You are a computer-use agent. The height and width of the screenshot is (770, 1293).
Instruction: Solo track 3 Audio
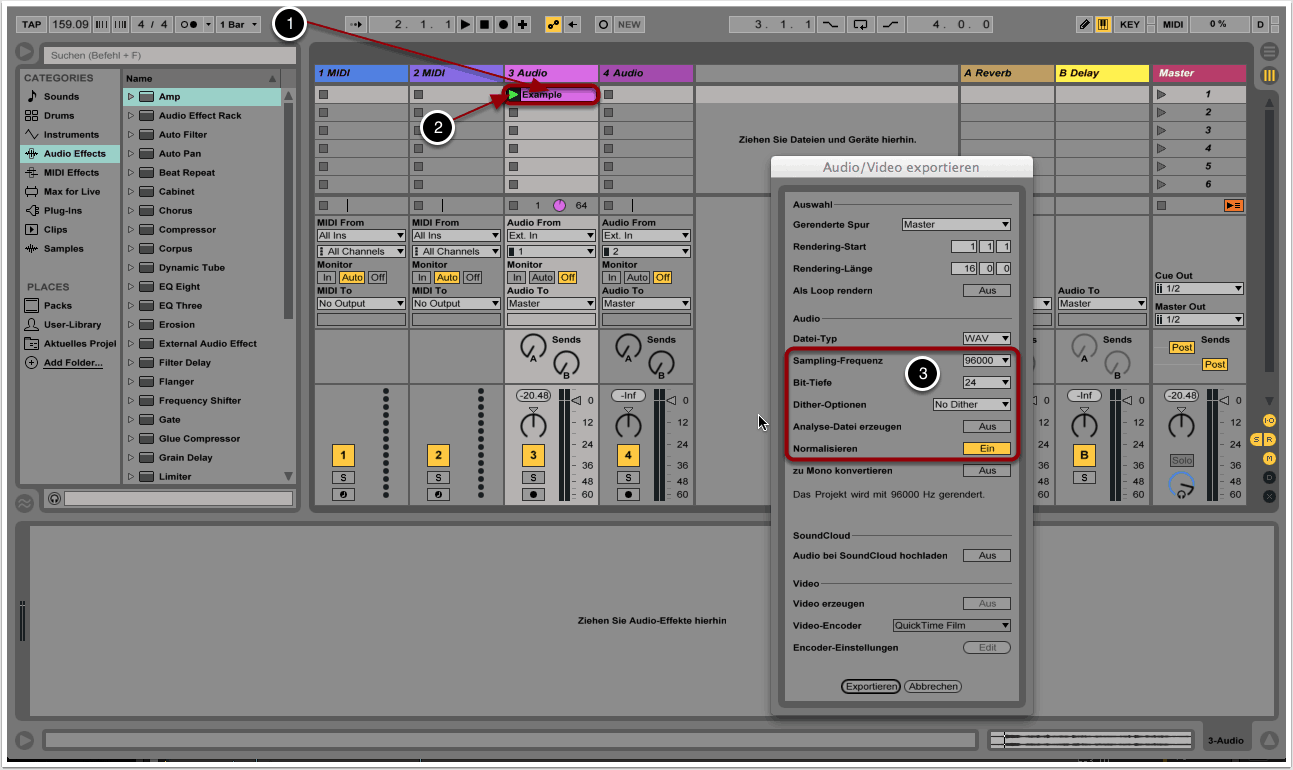pyautogui.click(x=533, y=478)
